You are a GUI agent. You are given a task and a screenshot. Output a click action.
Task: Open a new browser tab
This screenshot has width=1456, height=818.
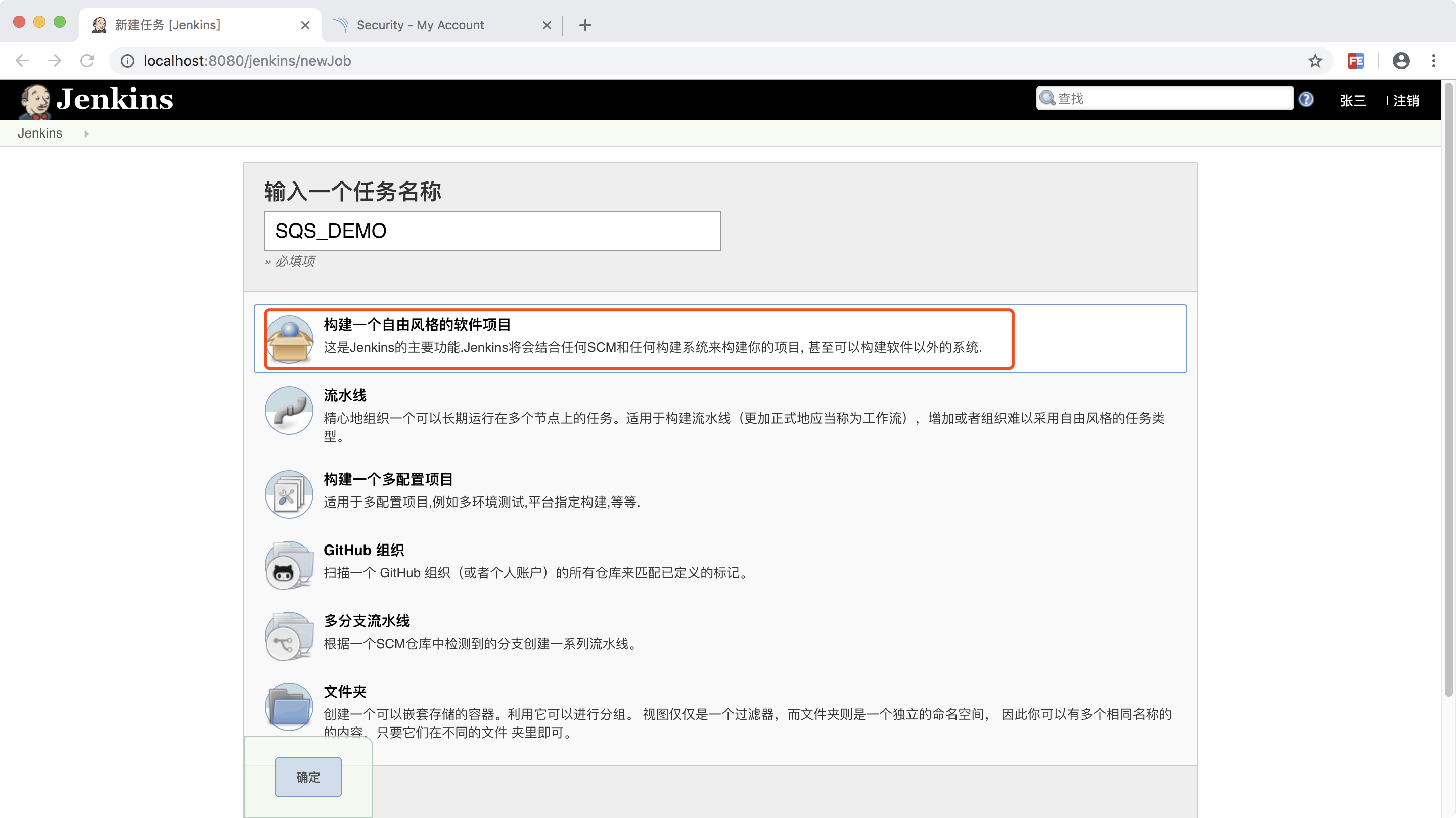pyautogui.click(x=585, y=25)
